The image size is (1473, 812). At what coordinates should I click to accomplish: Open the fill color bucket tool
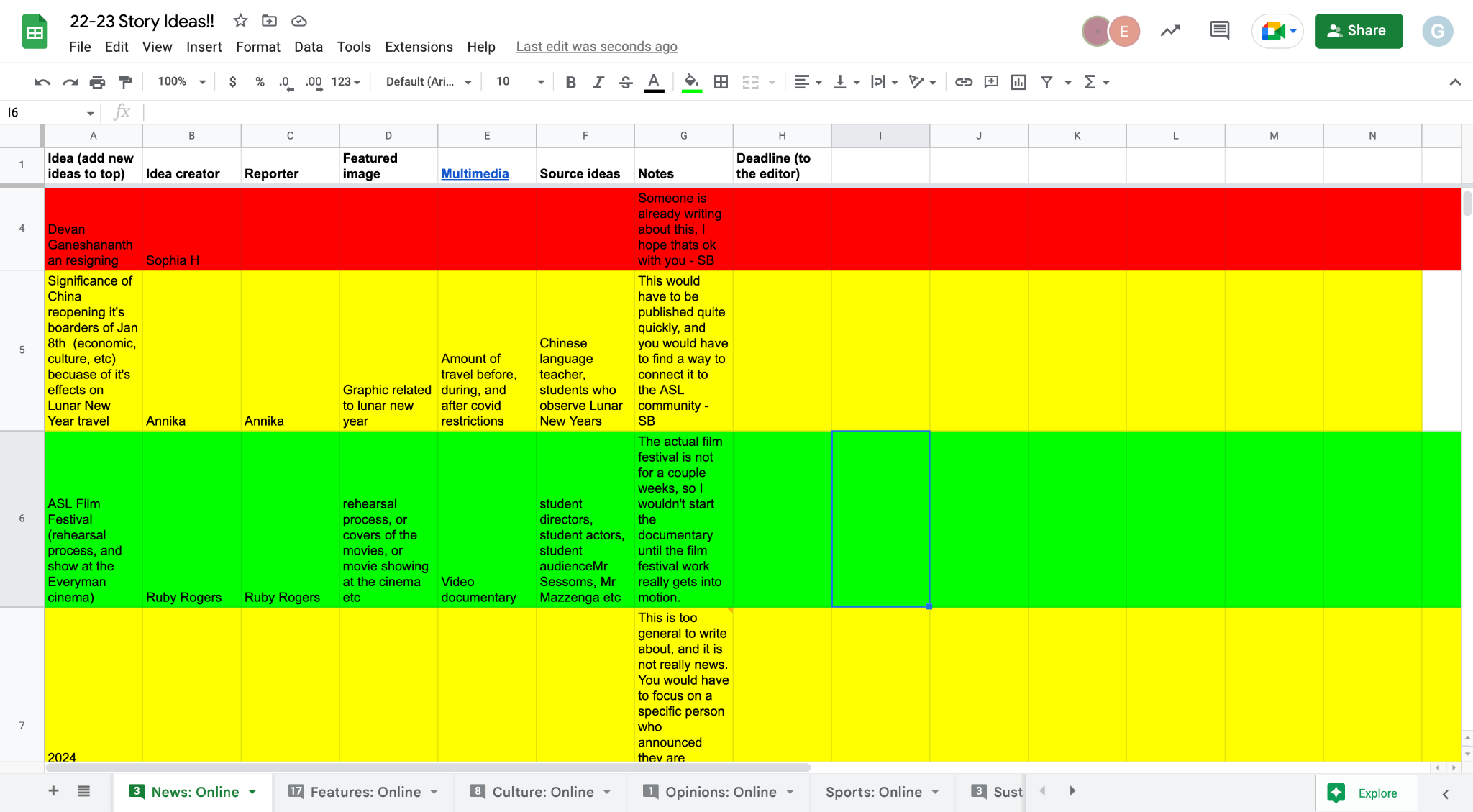point(691,82)
